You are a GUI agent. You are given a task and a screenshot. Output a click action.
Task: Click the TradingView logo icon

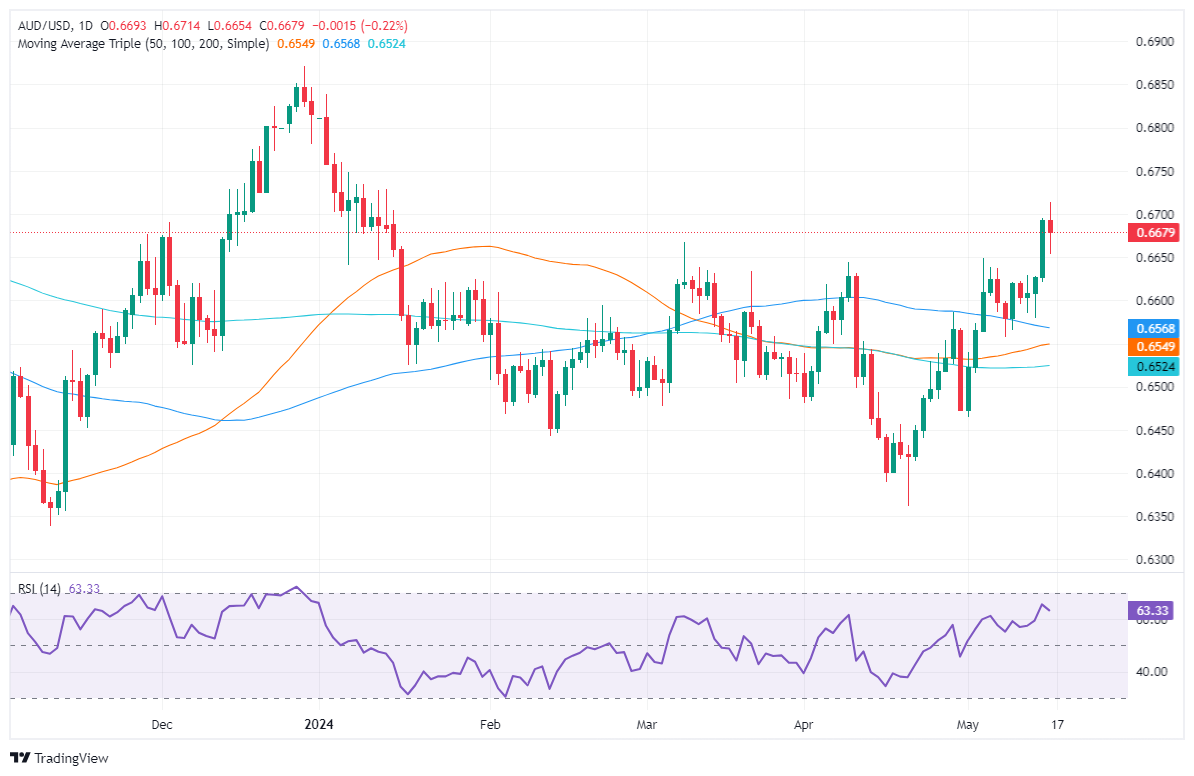20,758
